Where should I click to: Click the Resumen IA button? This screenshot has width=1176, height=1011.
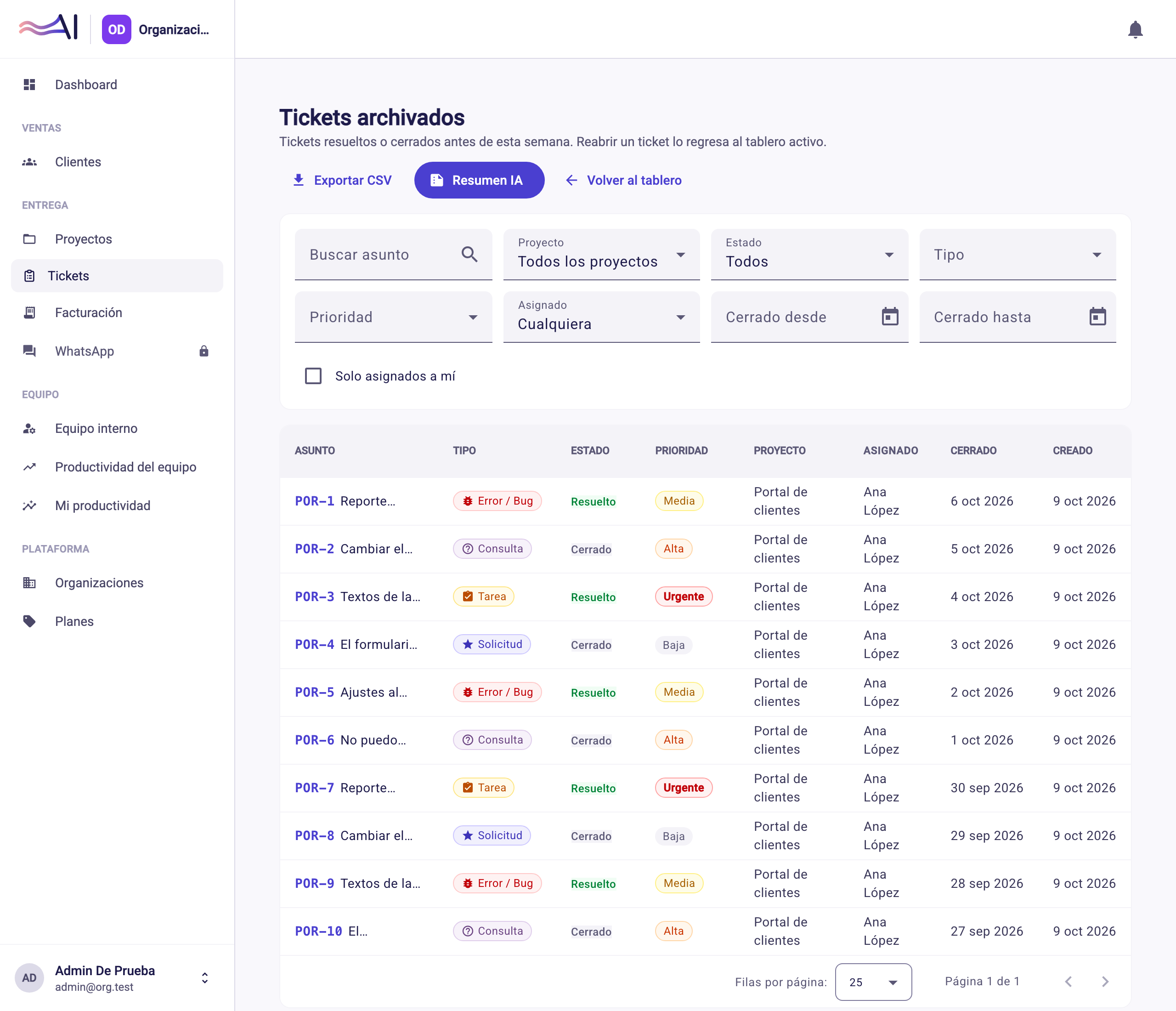click(479, 180)
